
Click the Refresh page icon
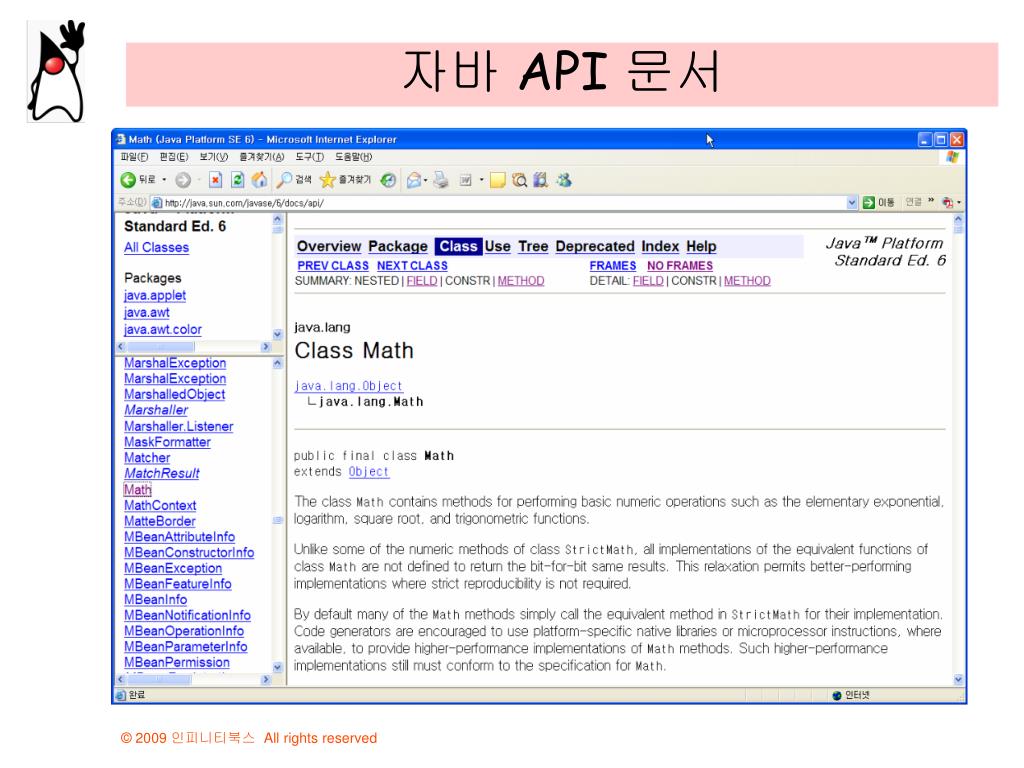pyautogui.click(x=238, y=180)
